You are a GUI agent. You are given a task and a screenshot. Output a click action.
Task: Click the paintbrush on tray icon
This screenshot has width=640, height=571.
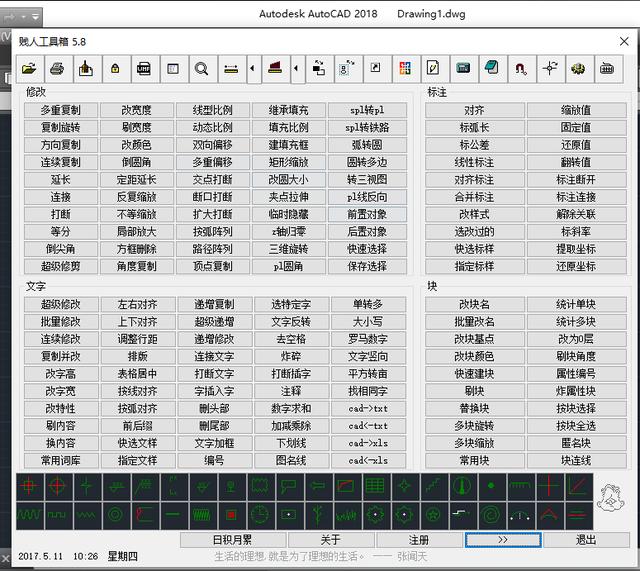(x=86, y=69)
